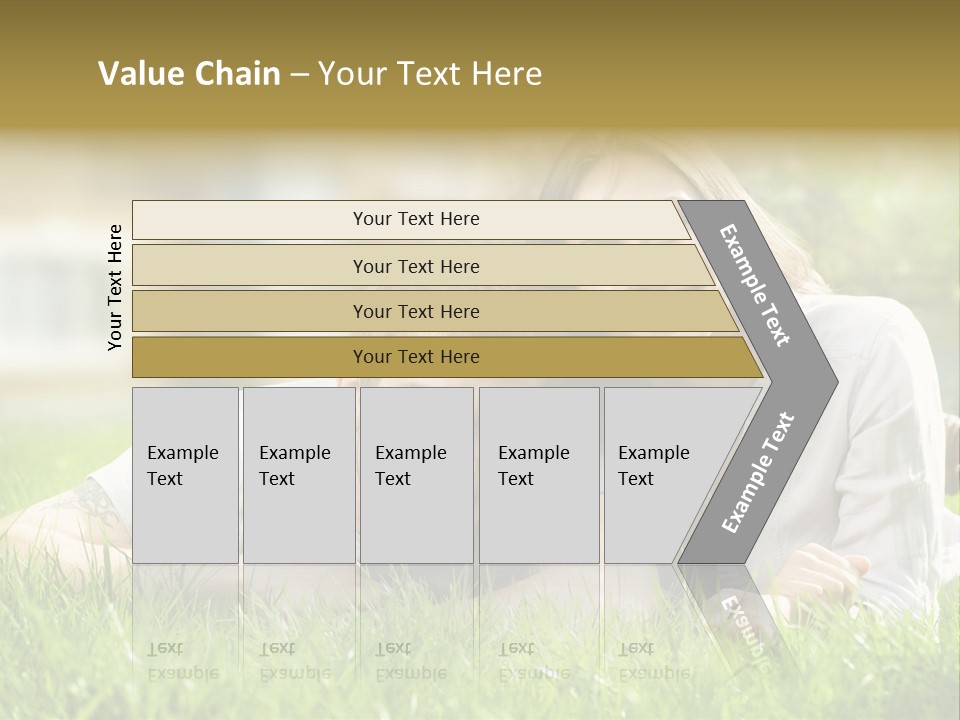
Task: Select the second gray "Example Text" box
Action: pyautogui.click(x=298, y=474)
